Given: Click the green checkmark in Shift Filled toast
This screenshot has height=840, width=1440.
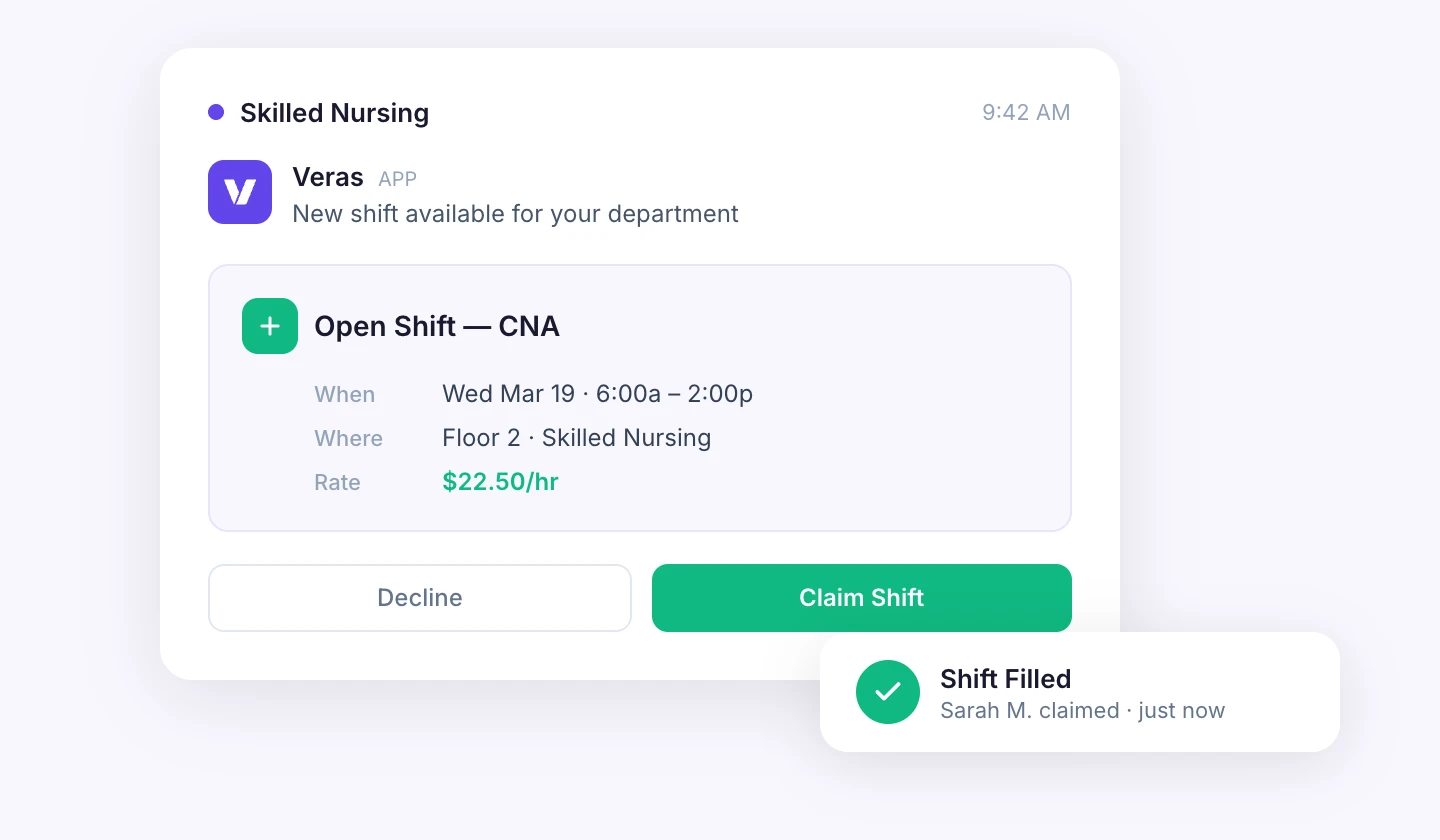Looking at the screenshot, I should [x=888, y=692].
